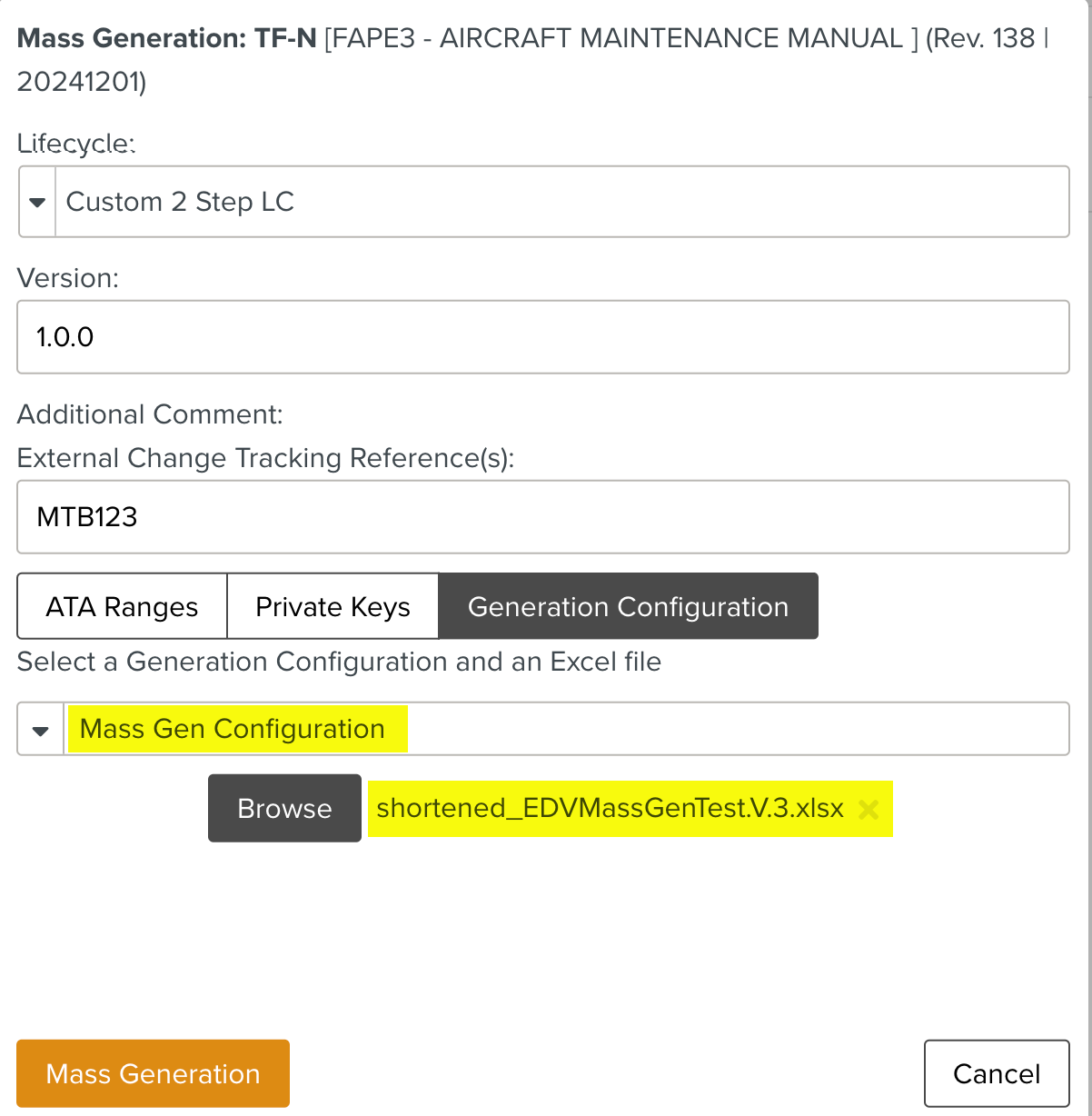1092x1116 pixels.
Task: Switch to the ATA Ranges tab
Action: [122, 606]
